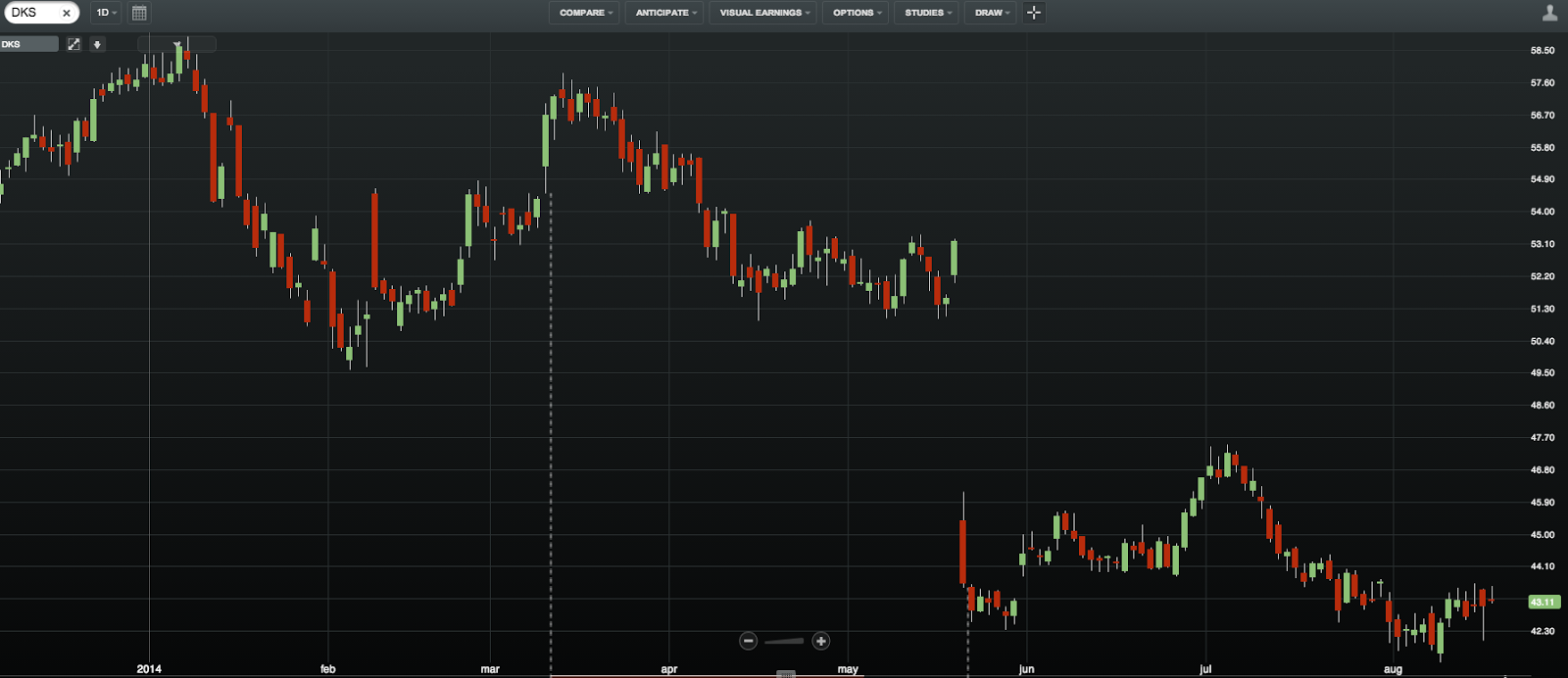Zoom in the chart with the plus button

[x=821, y=641]
